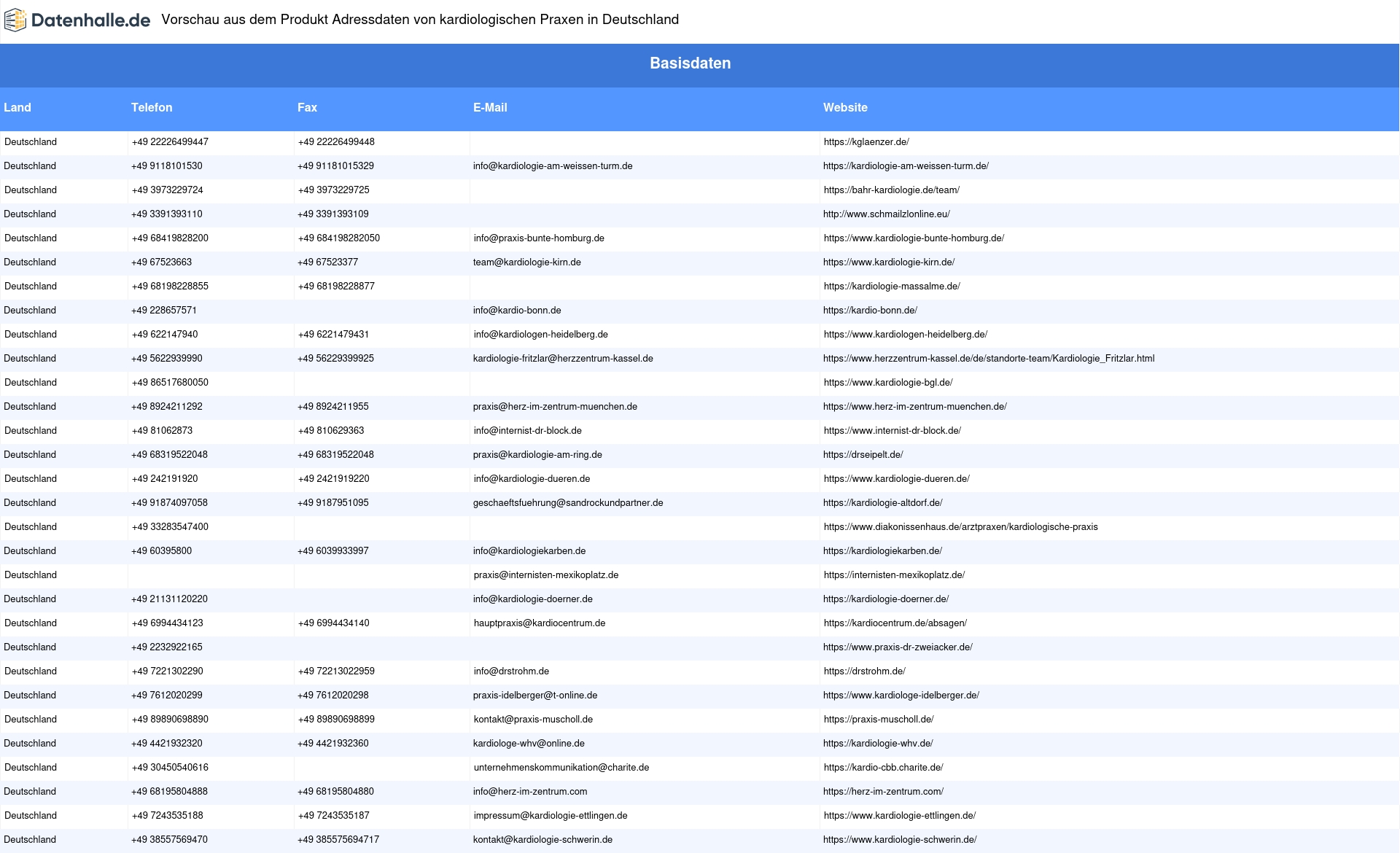Click the E-Mail column header

coord(490,108)
